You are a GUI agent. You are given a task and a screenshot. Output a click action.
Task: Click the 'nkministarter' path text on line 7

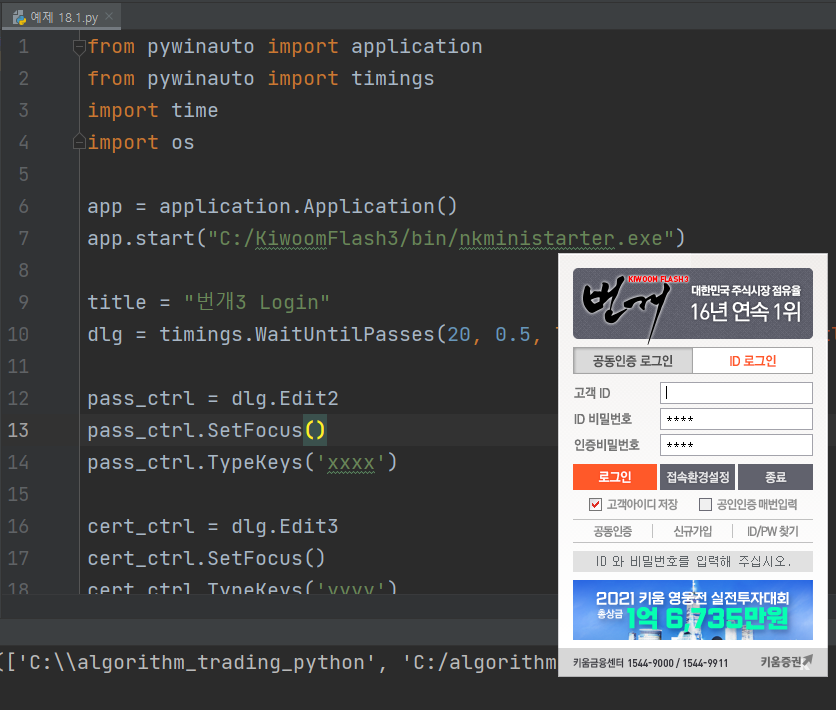click(x=537, y=238)
